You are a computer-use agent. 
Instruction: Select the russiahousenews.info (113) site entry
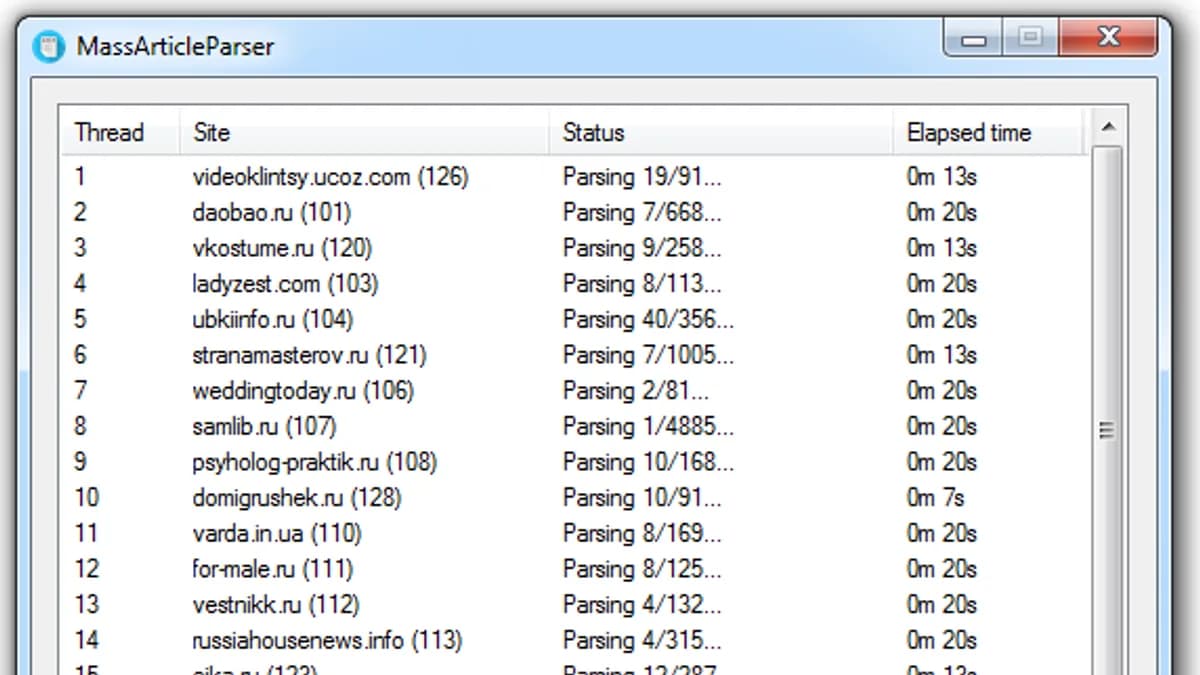[x=327, y=641]
